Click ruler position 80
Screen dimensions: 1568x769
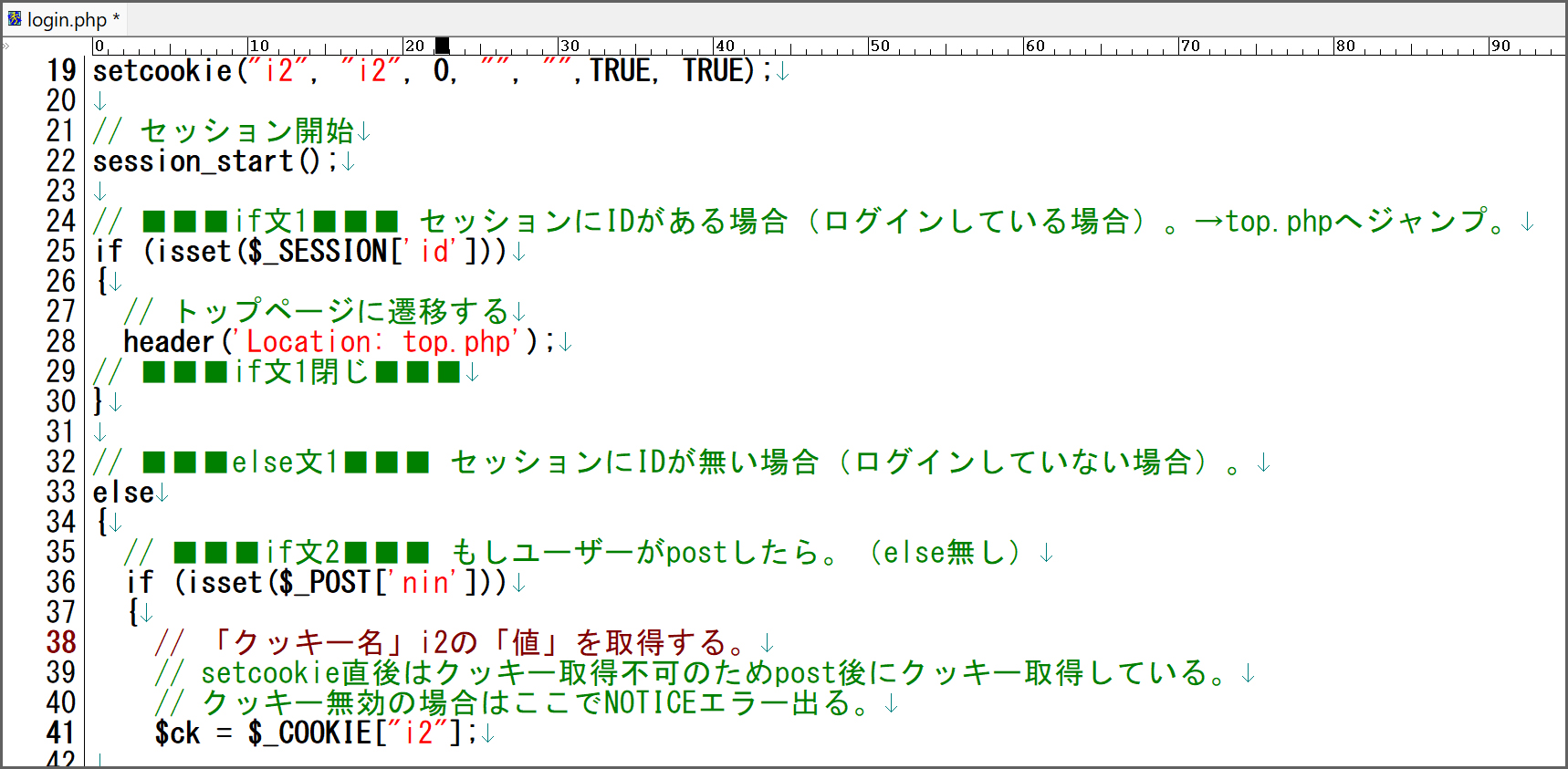click(x=1344, y=46)
